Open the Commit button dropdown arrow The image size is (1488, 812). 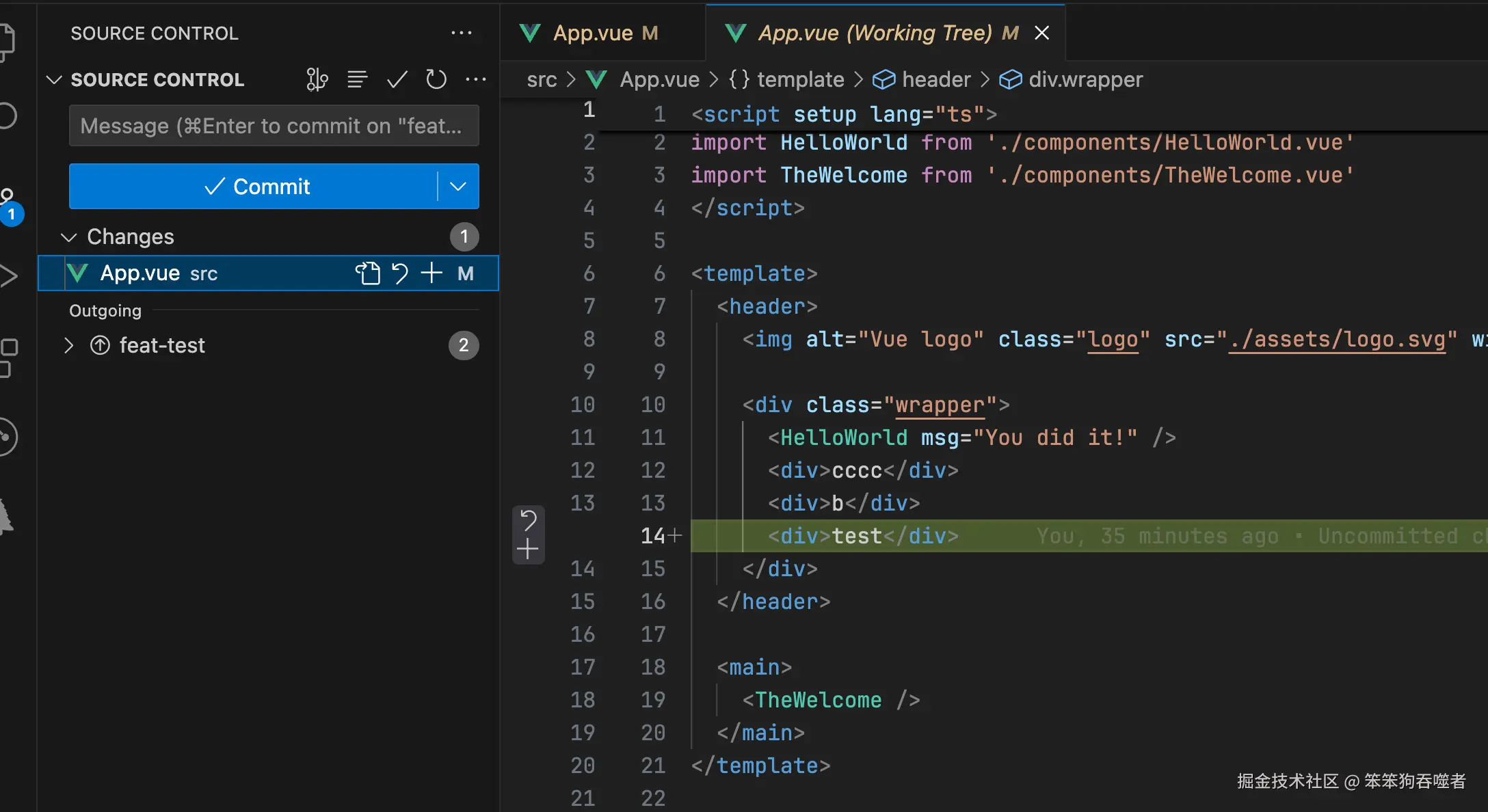(x=458, y=186)
